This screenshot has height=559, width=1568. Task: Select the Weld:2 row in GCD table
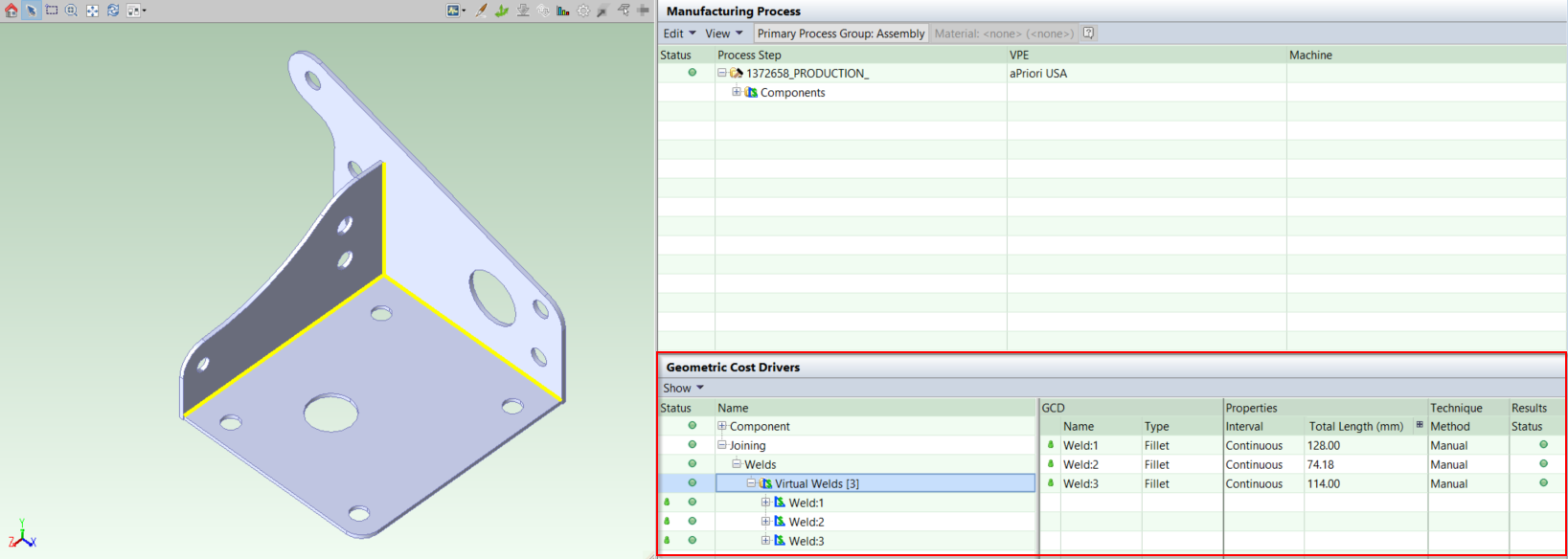pyautogui.click(x=1080, y=464)
